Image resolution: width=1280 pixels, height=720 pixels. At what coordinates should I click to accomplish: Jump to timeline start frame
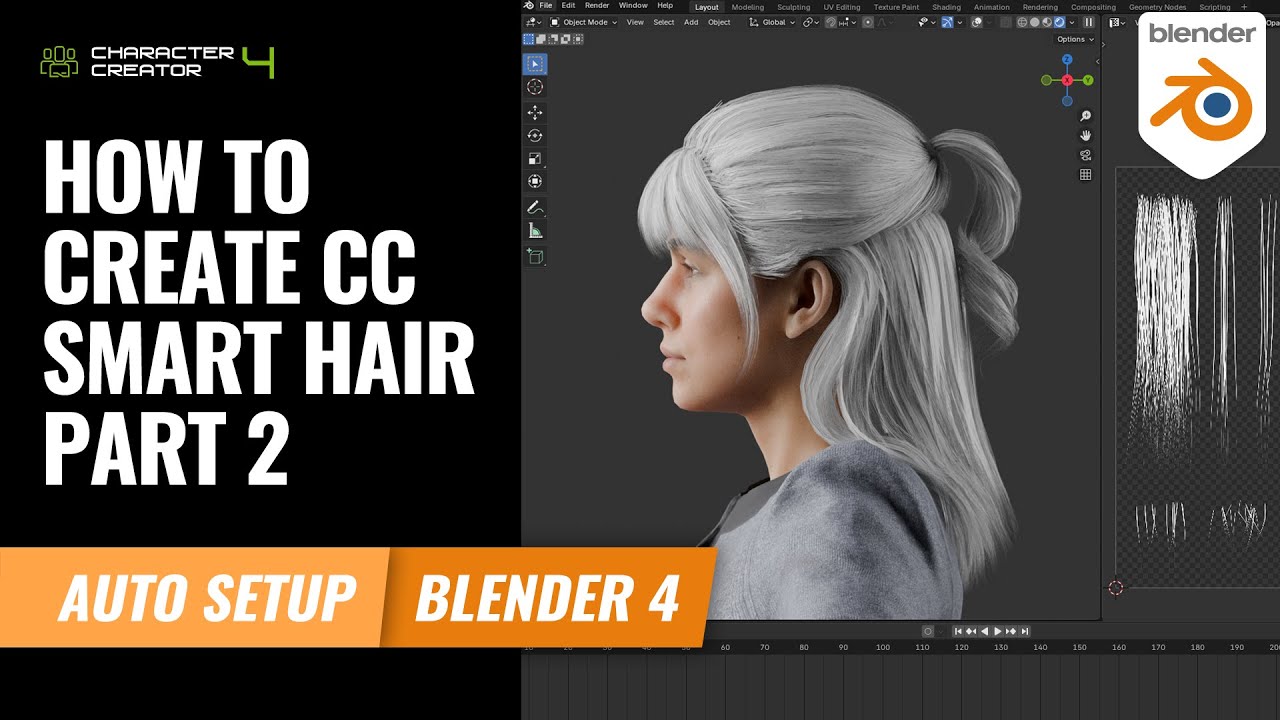coord(958,631)
